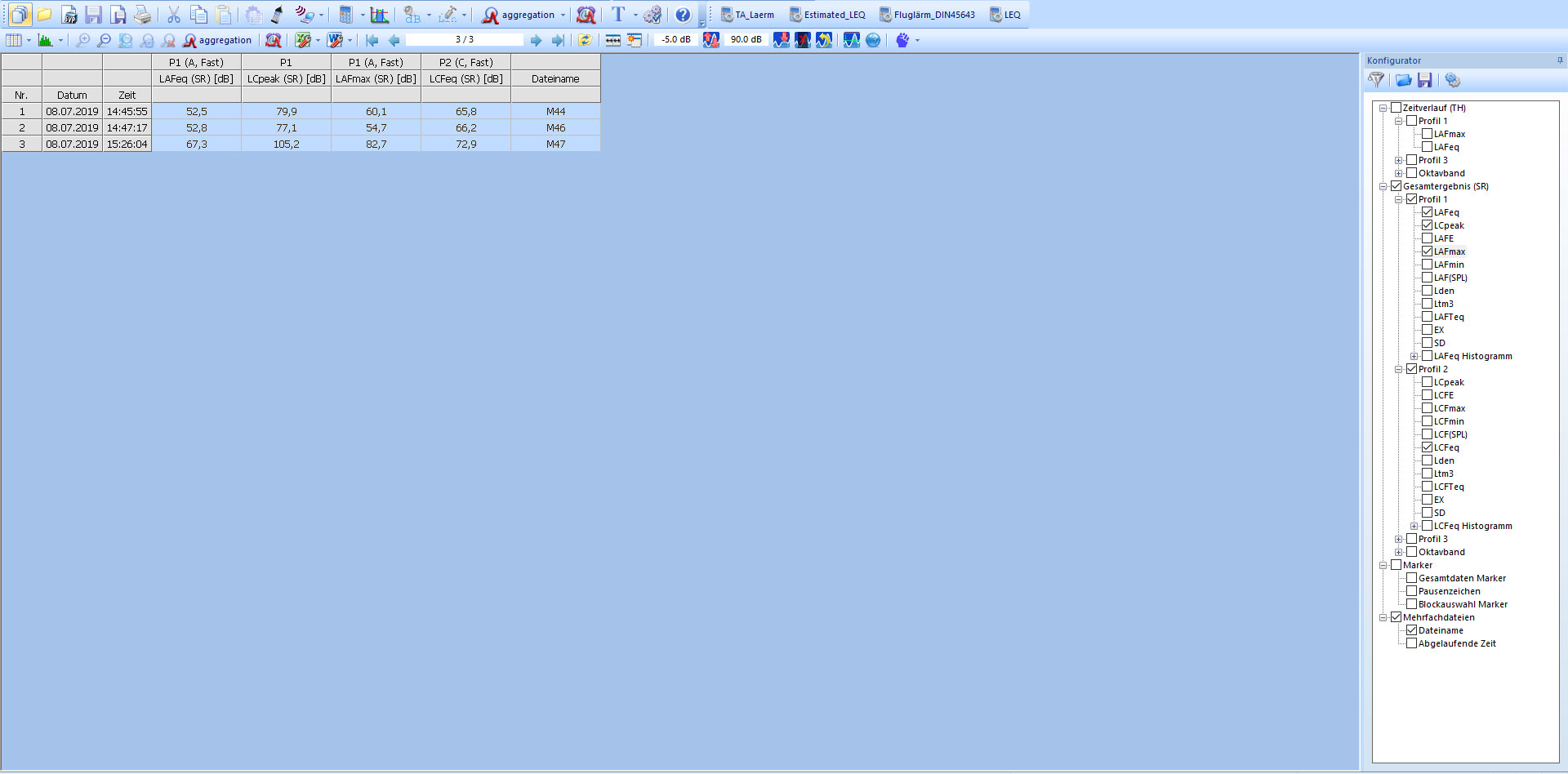Enable the Gesamtdaten Marker checkbox

click(x=1411, y=578)
